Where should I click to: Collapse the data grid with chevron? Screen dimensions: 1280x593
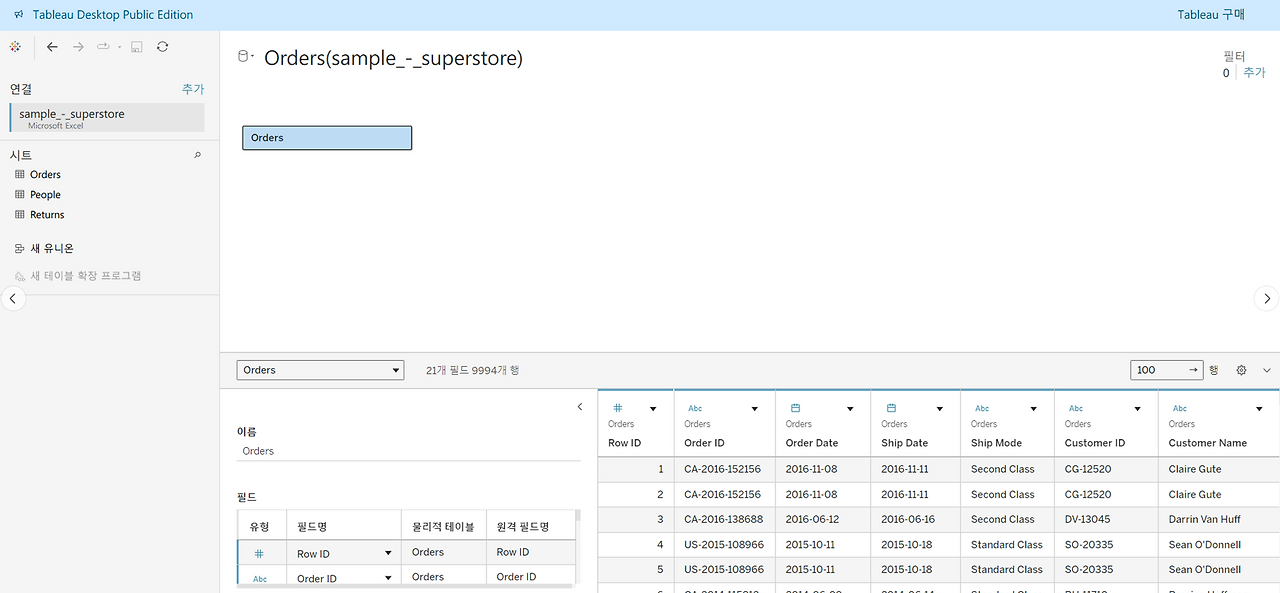(x=1267, y=370)
